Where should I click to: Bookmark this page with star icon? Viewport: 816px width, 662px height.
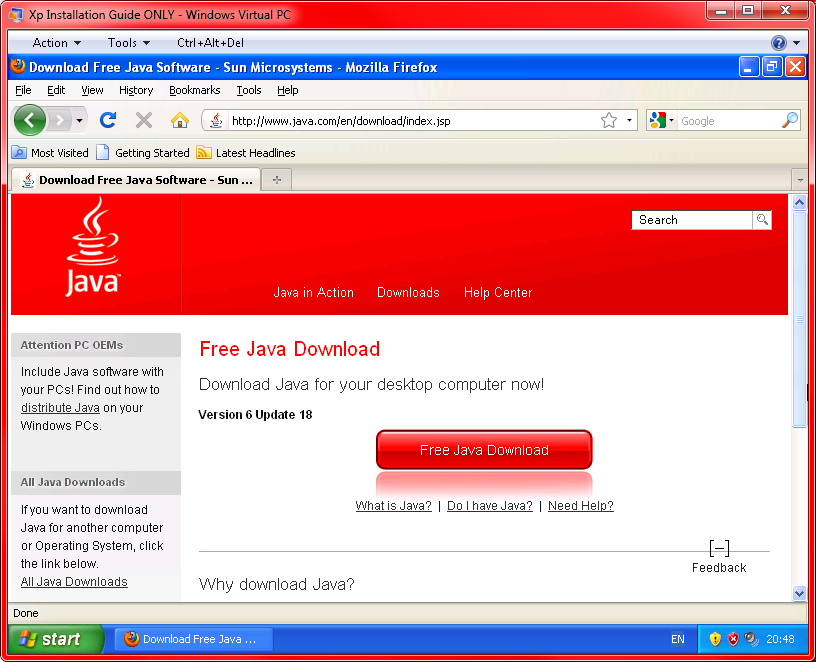[x=609, y=121]
